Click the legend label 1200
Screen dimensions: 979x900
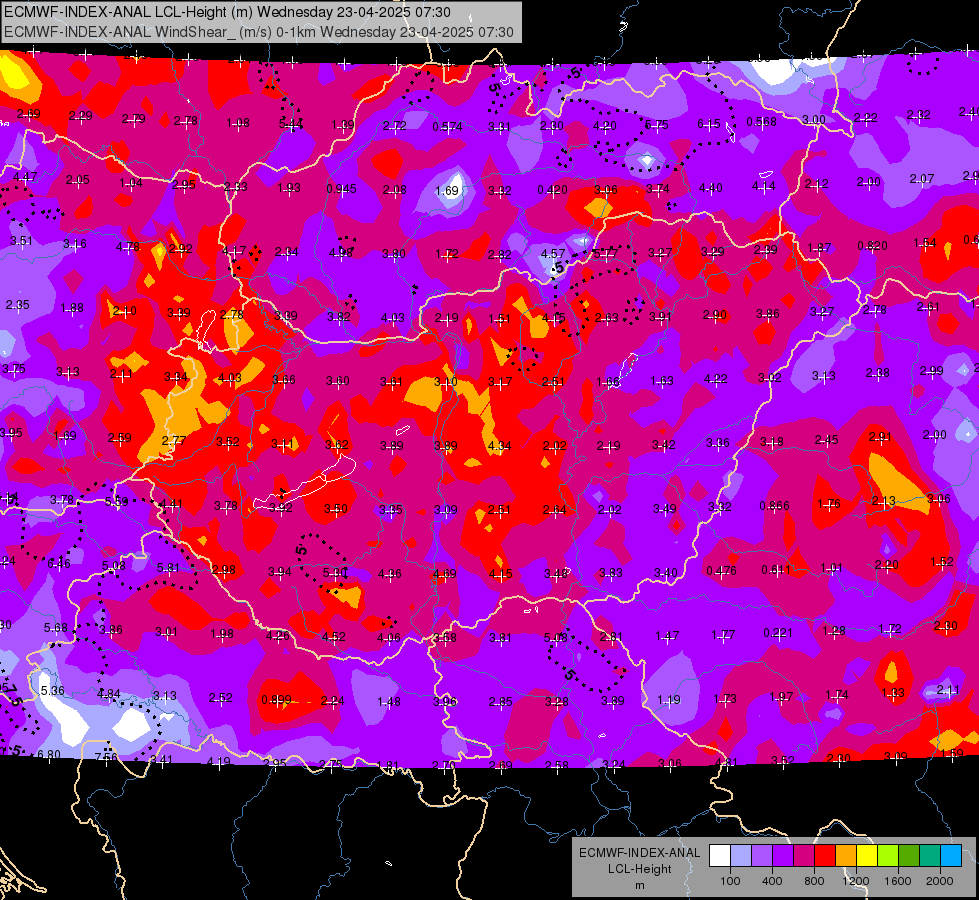855,881
